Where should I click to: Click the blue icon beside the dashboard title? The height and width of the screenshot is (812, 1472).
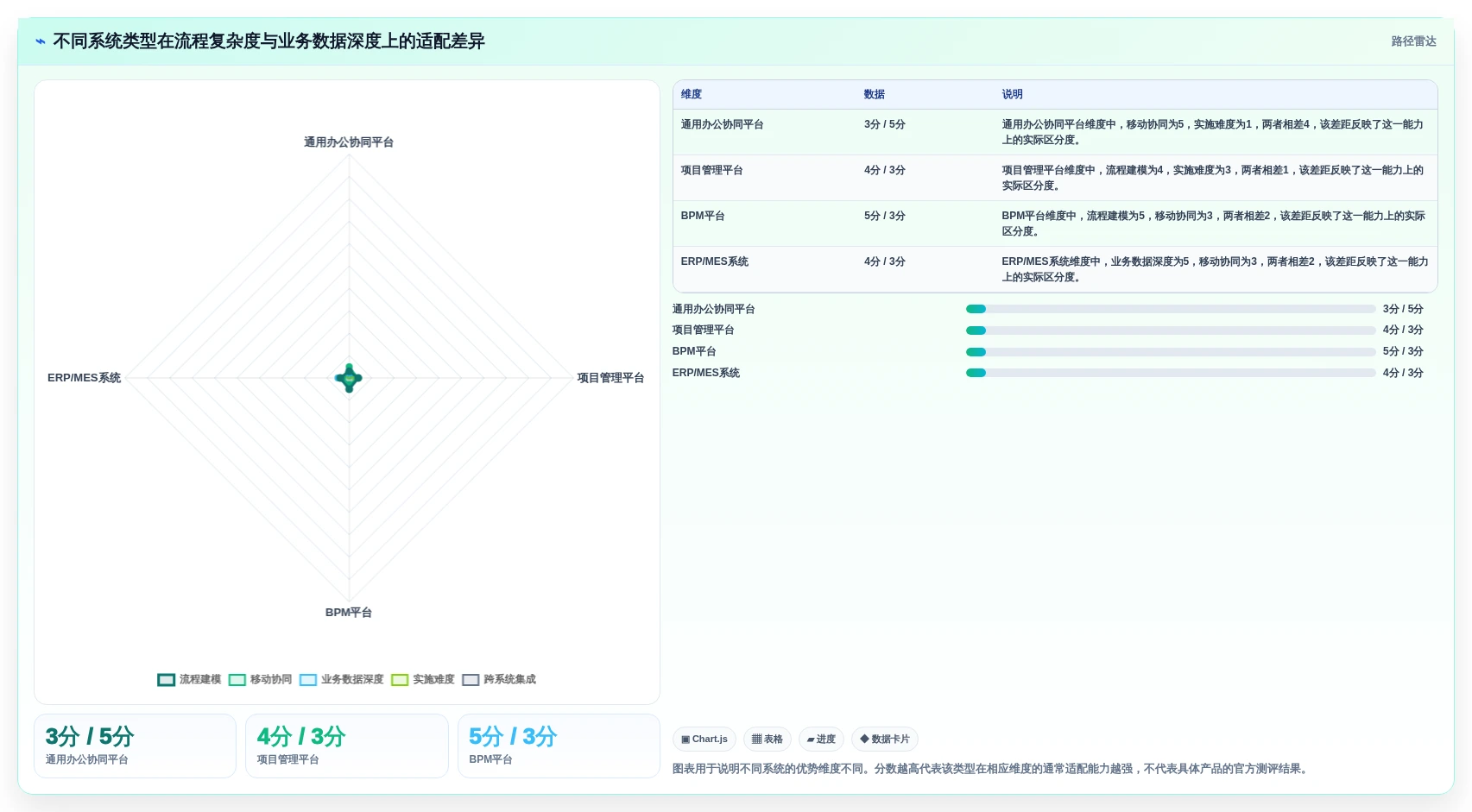coord(41,41)
